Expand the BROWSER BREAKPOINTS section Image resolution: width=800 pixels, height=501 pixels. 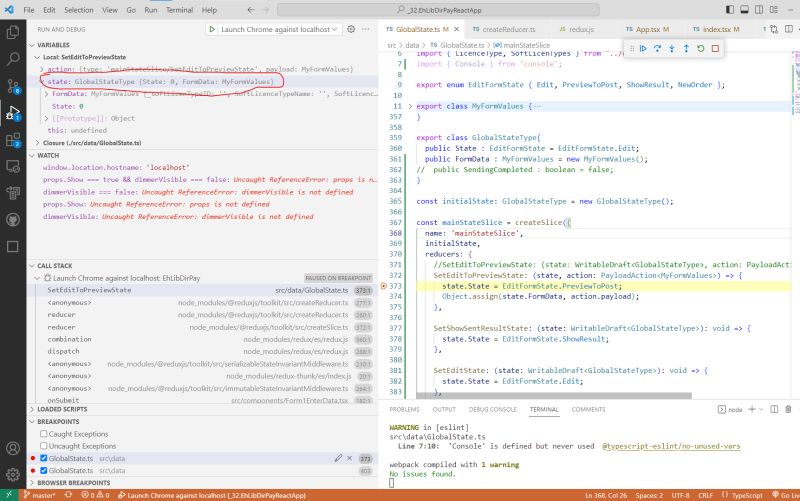[32, 483]
